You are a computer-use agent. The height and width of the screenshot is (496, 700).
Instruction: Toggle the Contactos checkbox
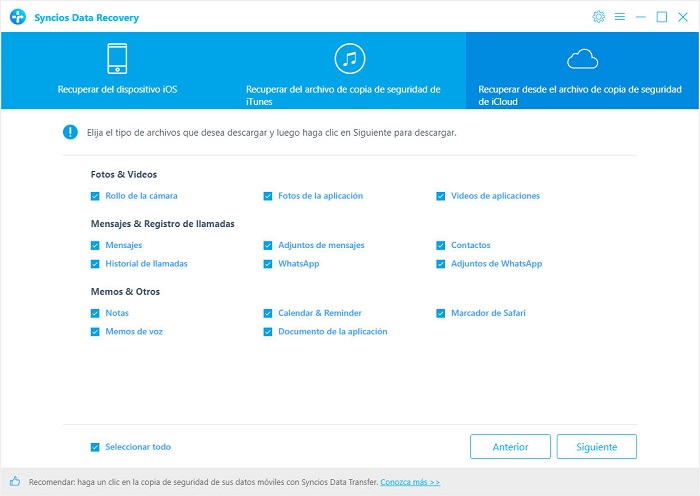[x=441, y=245]
